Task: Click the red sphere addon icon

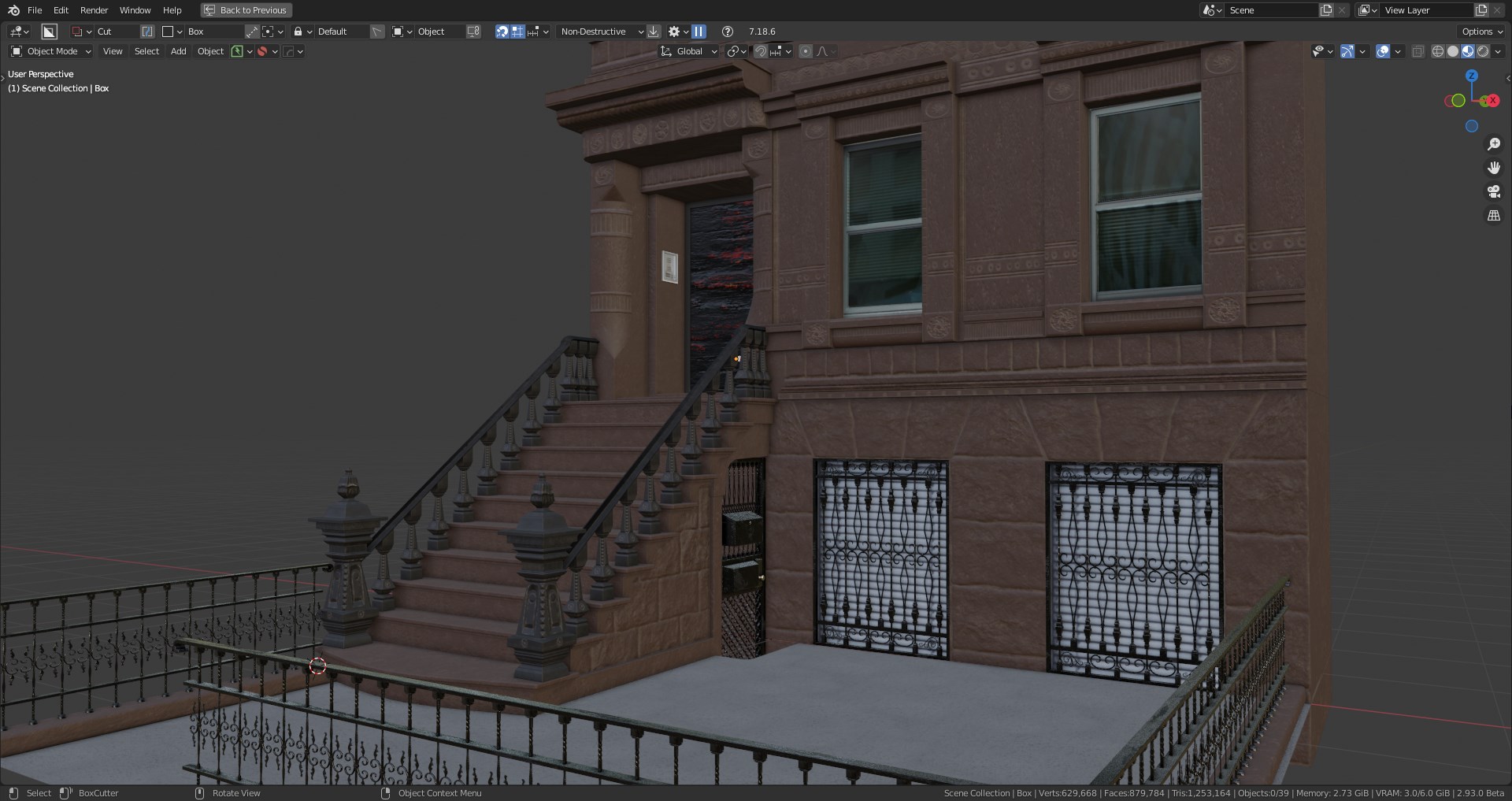Action: click(x=263, y=51)
